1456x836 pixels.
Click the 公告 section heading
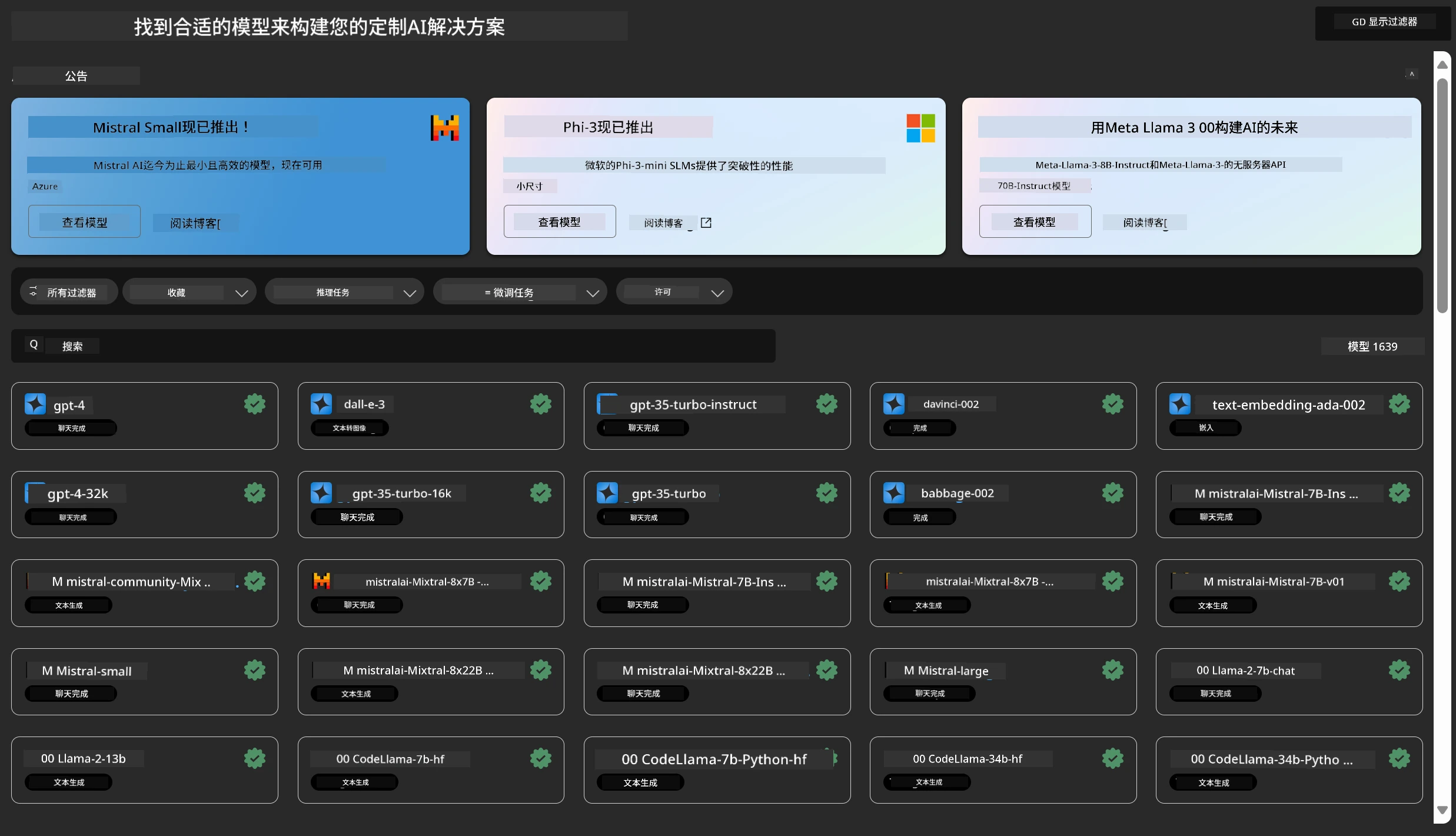coord(76,76)
